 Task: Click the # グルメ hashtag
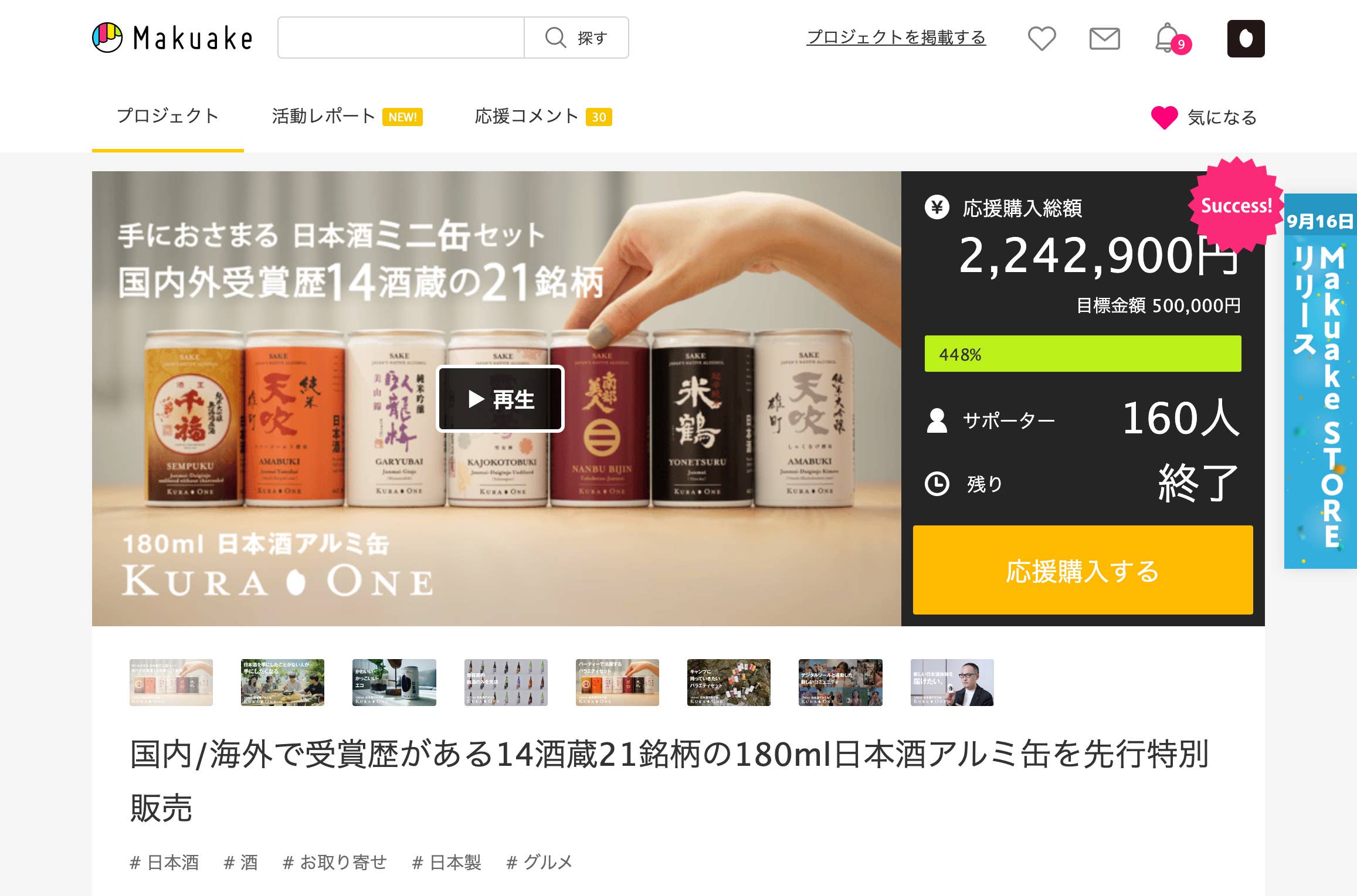(540, 862)
